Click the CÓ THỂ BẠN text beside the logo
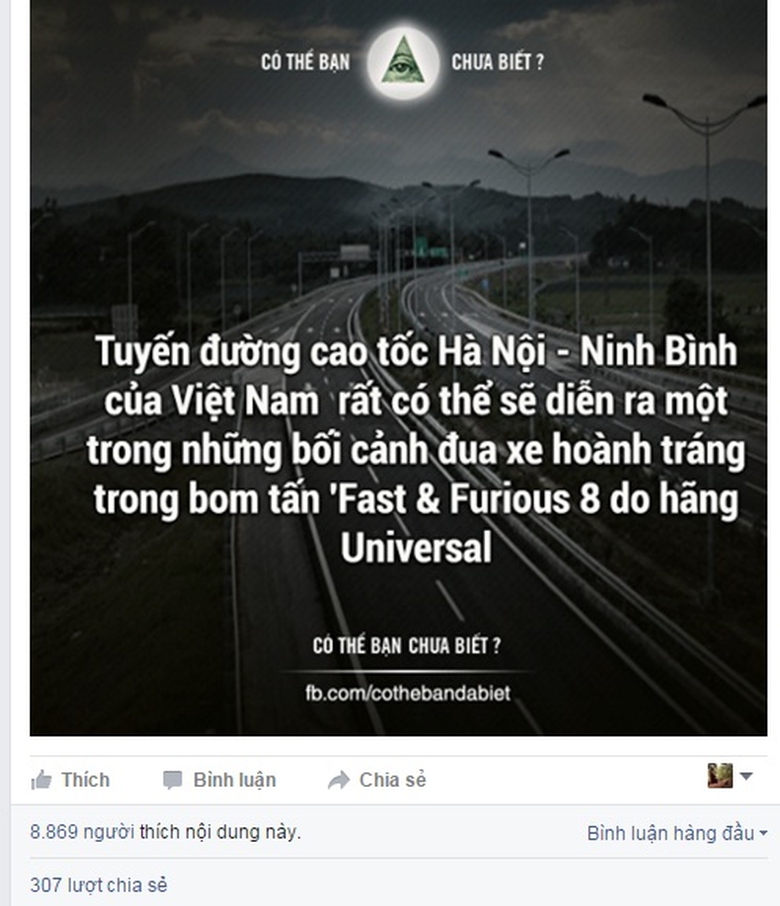Image resolution: width=780 pixels, height=906 pixels. (x=305, y=62)
